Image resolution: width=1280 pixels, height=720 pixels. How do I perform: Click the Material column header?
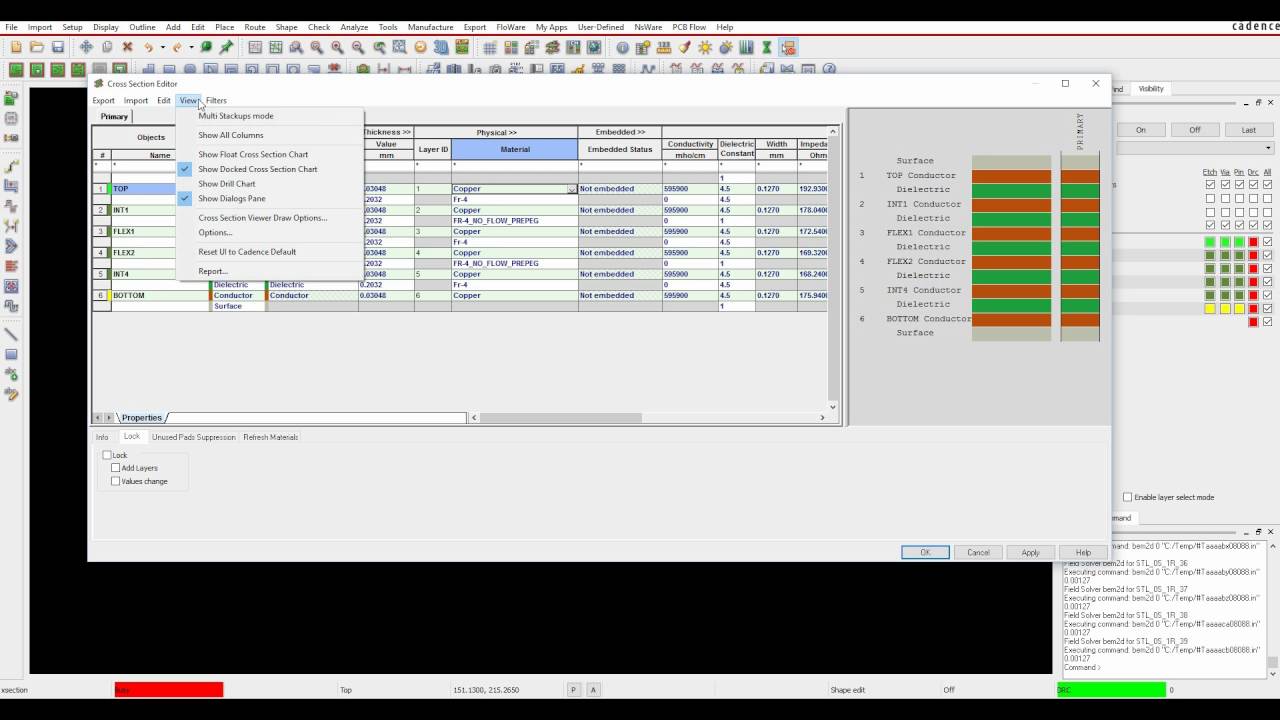coord(515,149)
